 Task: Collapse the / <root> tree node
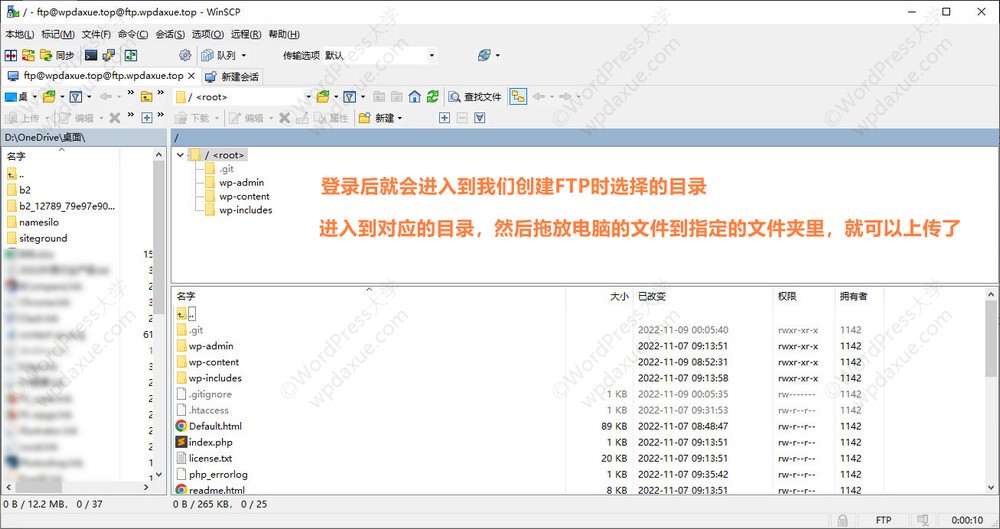180,155
